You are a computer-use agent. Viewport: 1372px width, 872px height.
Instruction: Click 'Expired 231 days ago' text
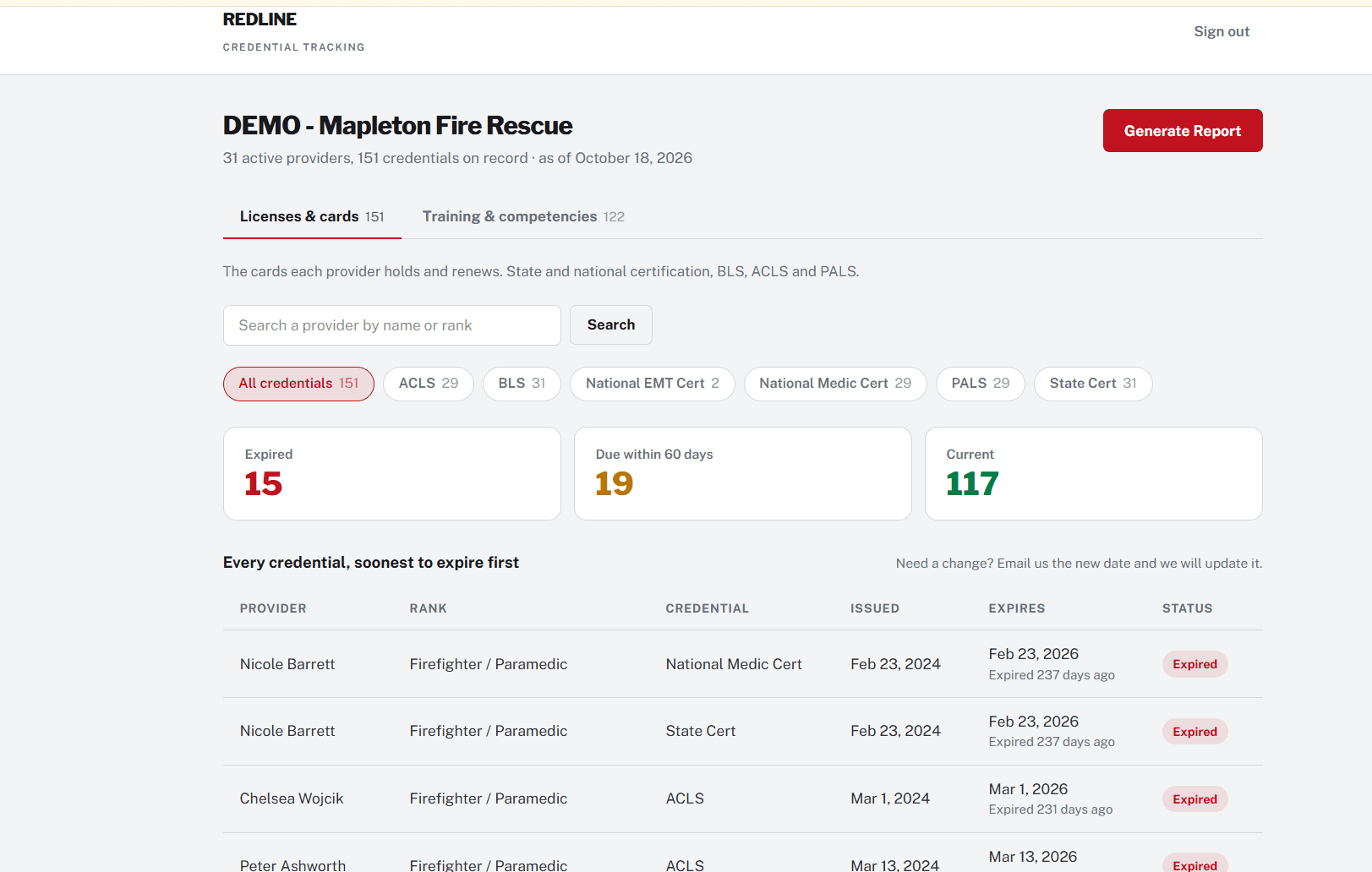click(x=1051, y=809)
